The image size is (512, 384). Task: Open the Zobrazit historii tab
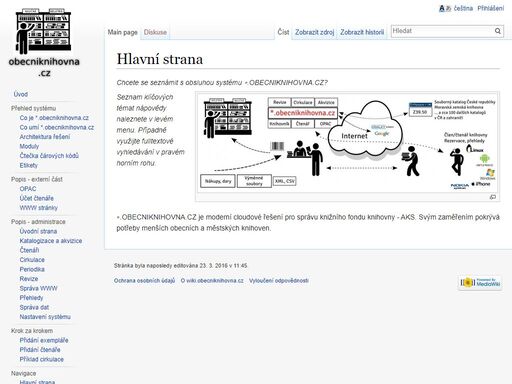point(362,32)
